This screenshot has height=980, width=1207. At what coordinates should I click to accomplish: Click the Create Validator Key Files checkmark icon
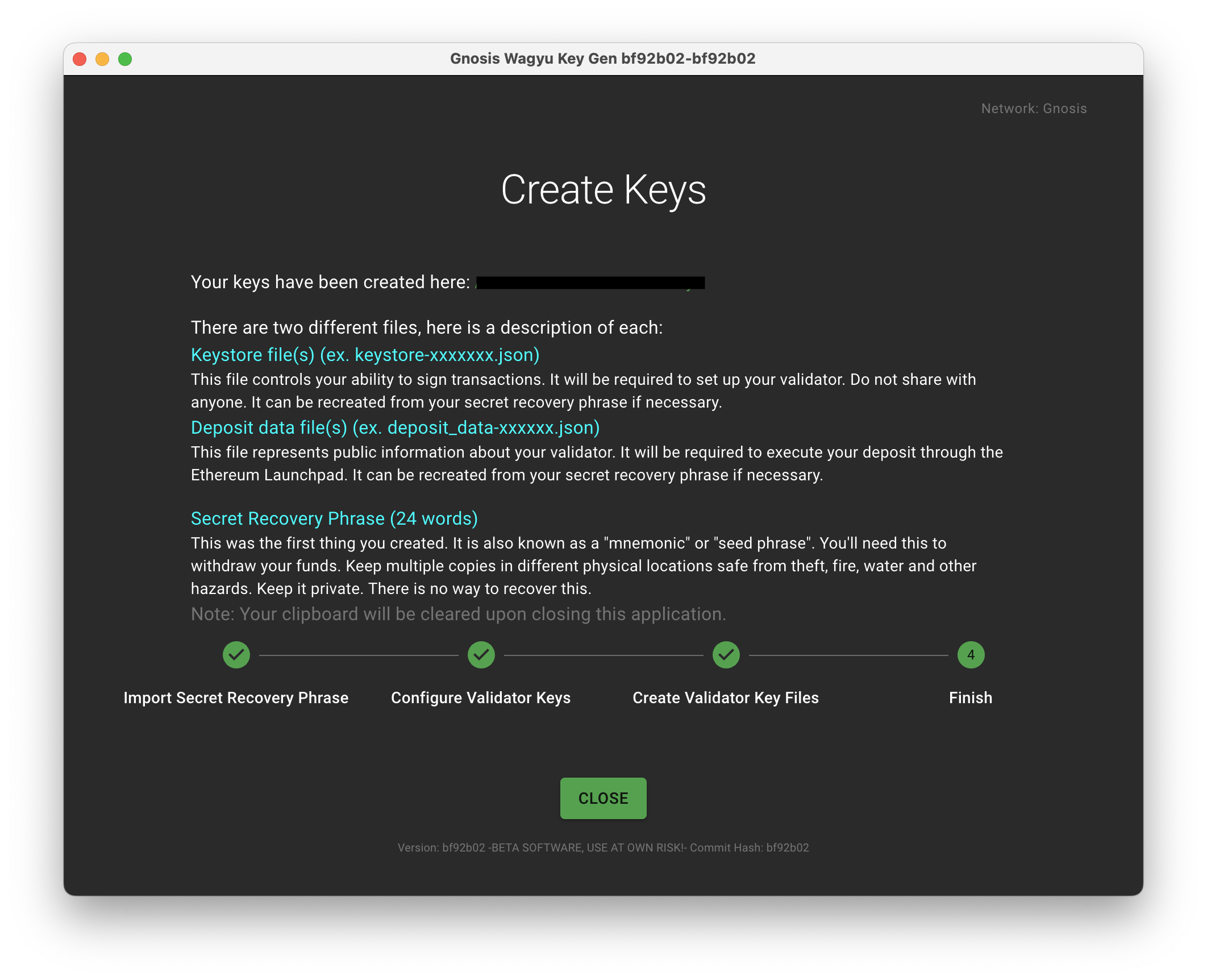pos(726,655)
